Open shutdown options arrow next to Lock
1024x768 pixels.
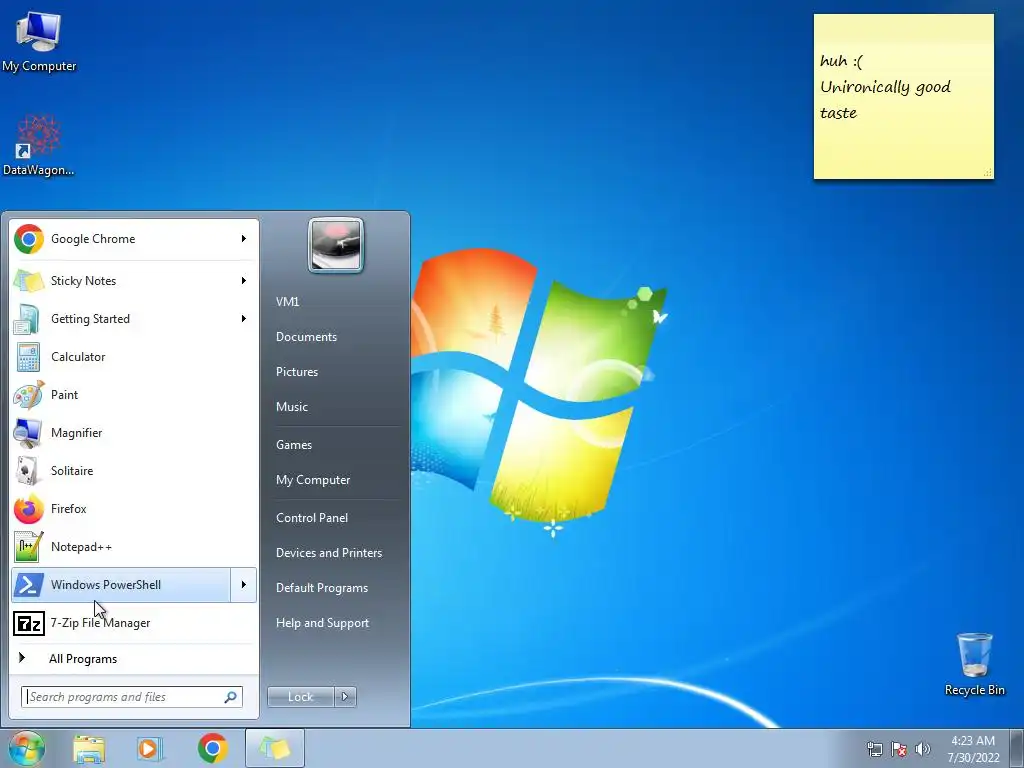(x=345, y=697)
